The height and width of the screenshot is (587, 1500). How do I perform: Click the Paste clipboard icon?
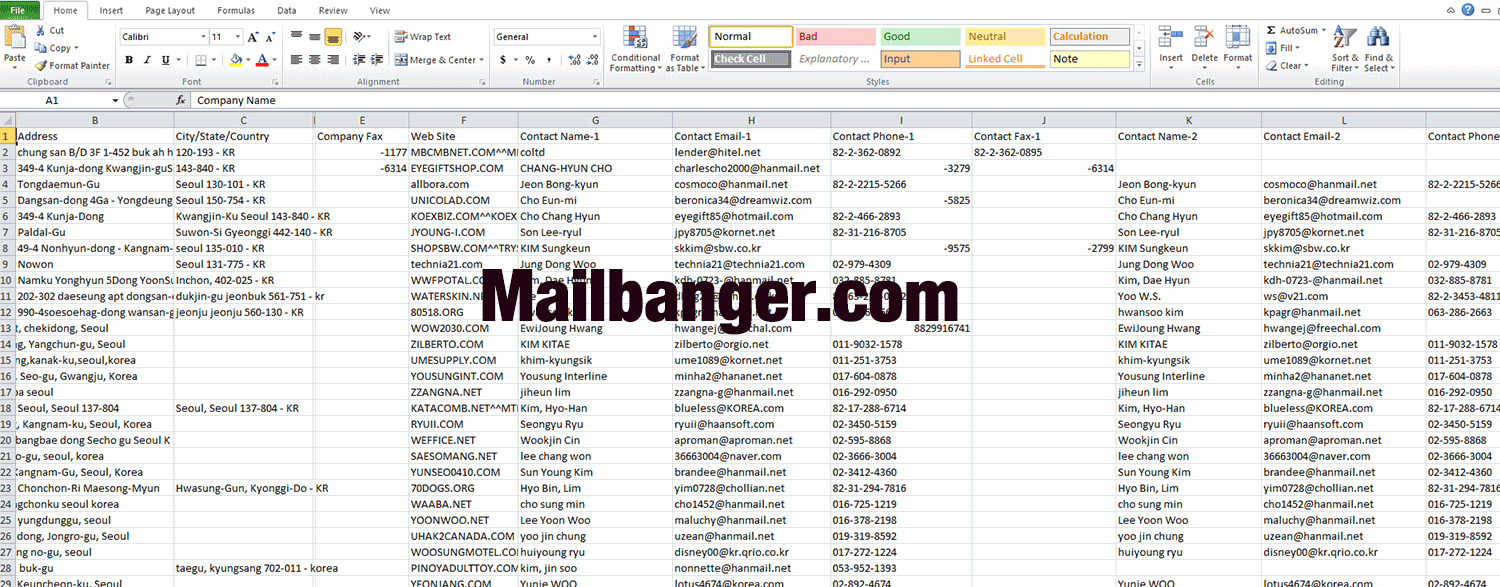pyautogui.click(x=15, y=38)
